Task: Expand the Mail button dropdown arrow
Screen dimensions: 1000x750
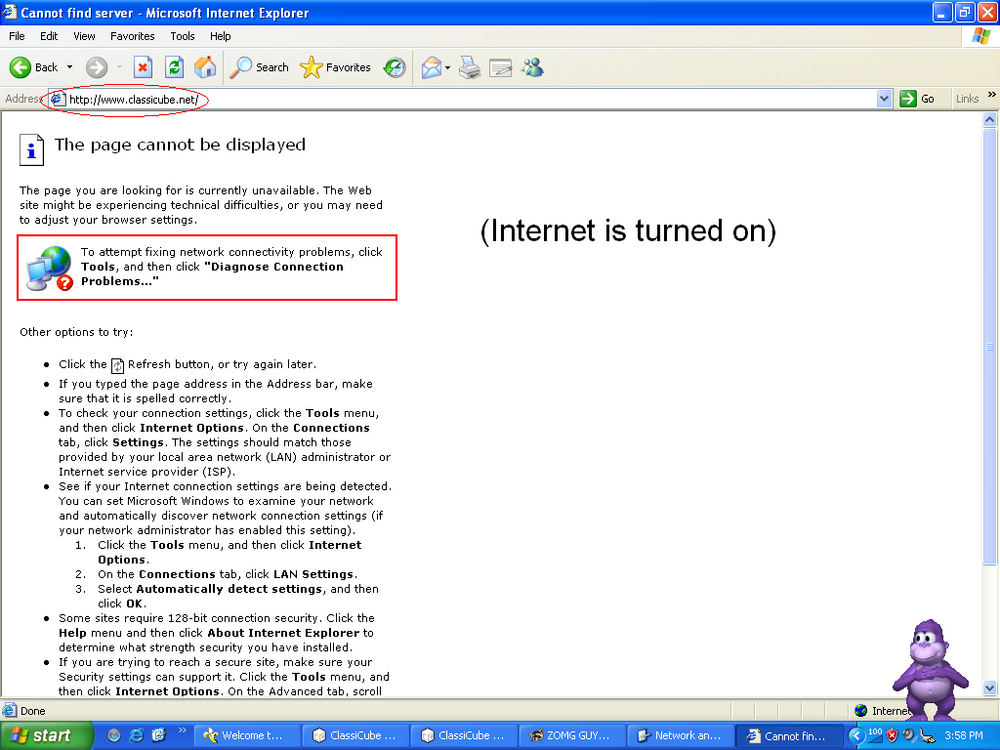Action: point(448,67)
